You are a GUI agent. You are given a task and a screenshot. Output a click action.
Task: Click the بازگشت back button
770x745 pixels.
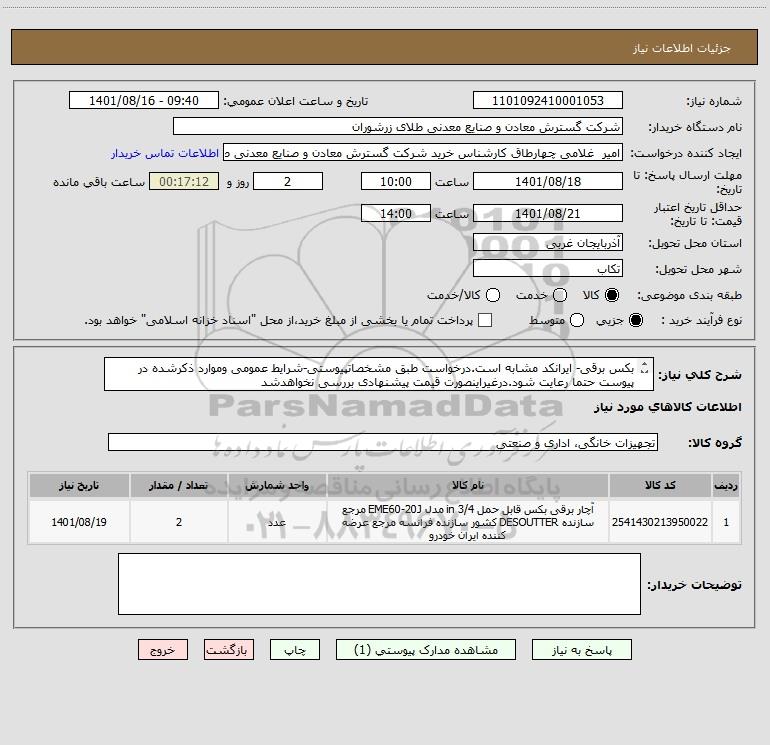[x=229, y=650]
